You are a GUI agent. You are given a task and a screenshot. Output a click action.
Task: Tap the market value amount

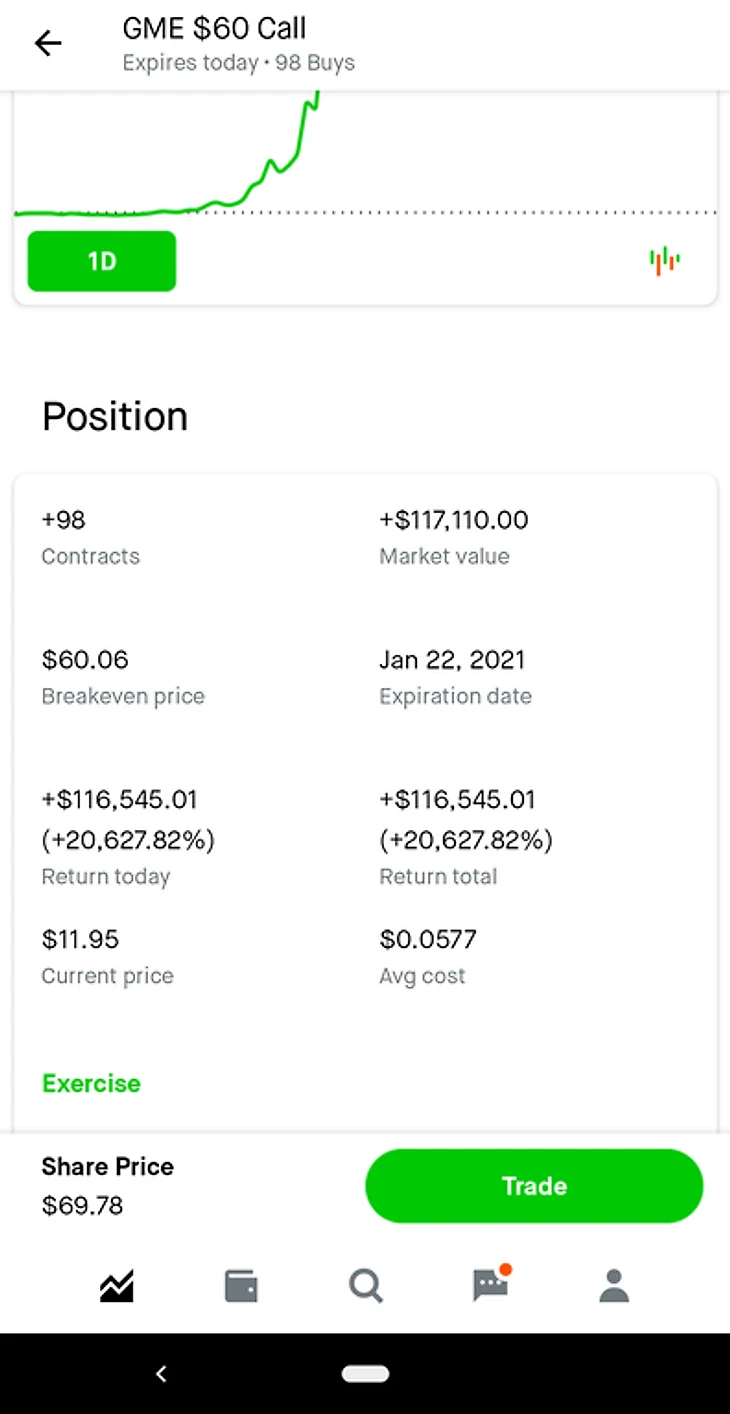[x=453, y=520]
